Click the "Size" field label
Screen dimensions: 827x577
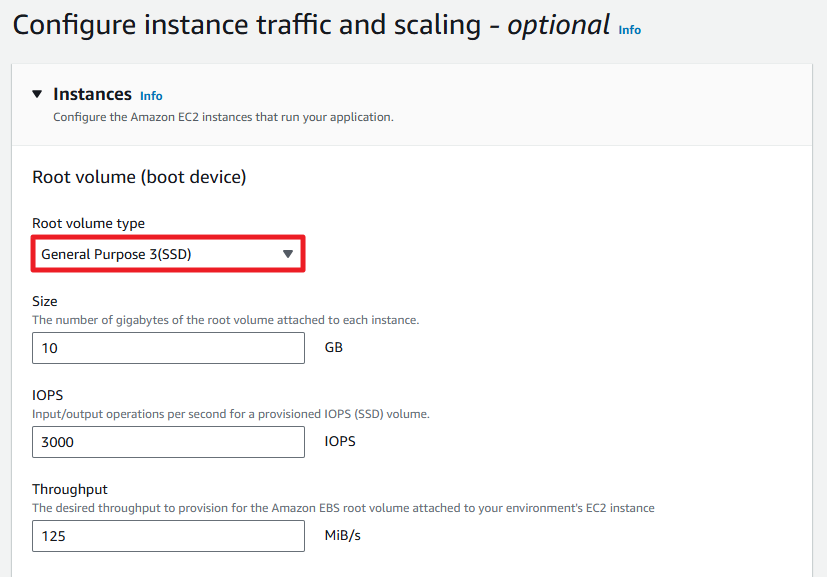point(45,301)
